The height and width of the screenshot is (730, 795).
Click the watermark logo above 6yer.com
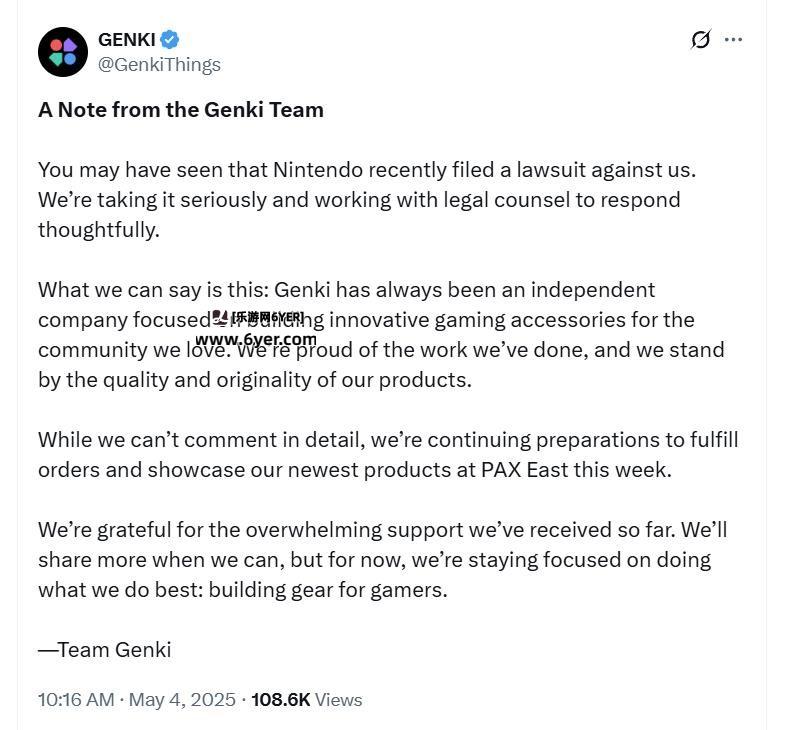220,317
